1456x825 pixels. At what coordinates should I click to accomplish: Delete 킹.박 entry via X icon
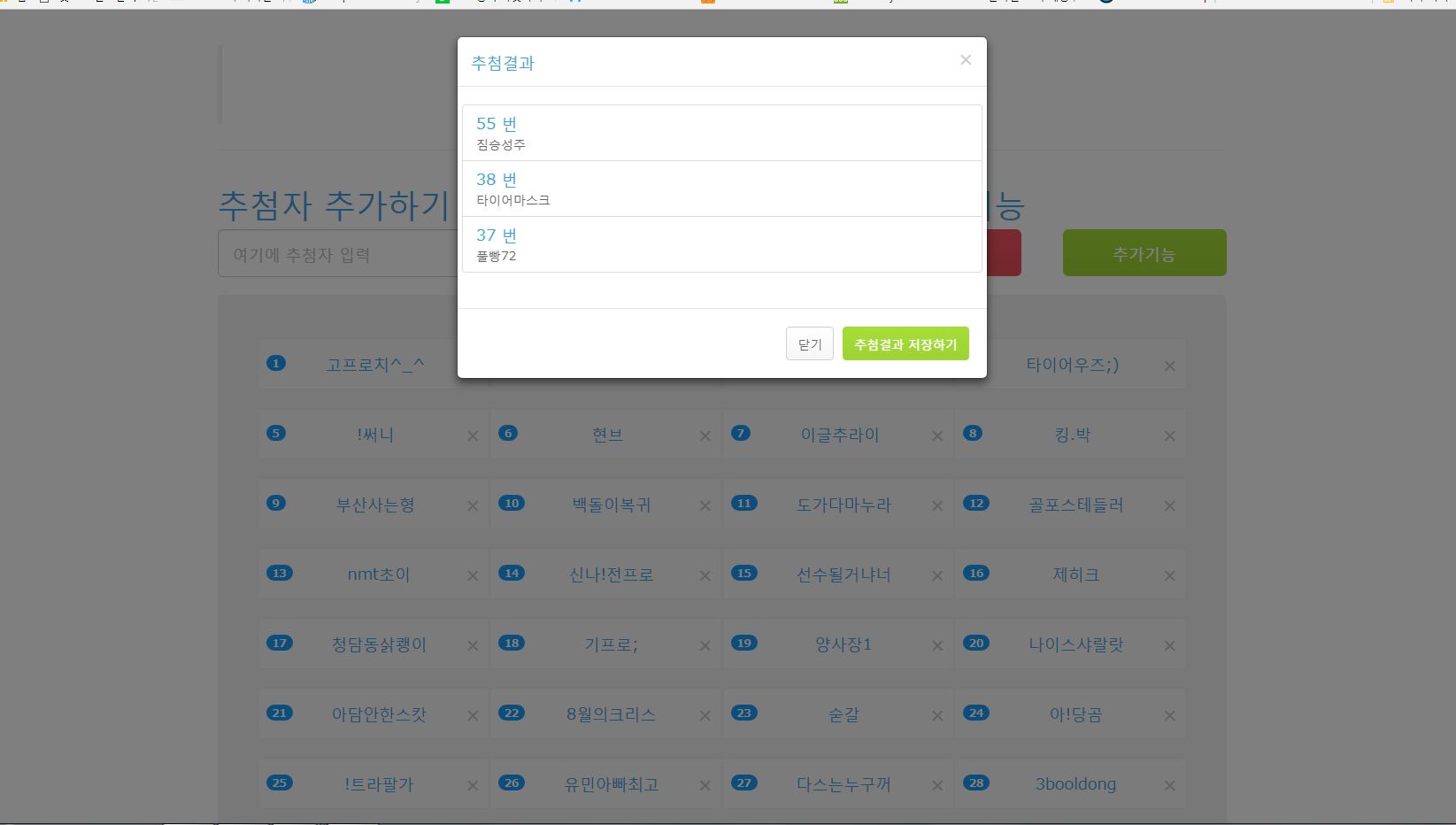tap(1169, 436)
